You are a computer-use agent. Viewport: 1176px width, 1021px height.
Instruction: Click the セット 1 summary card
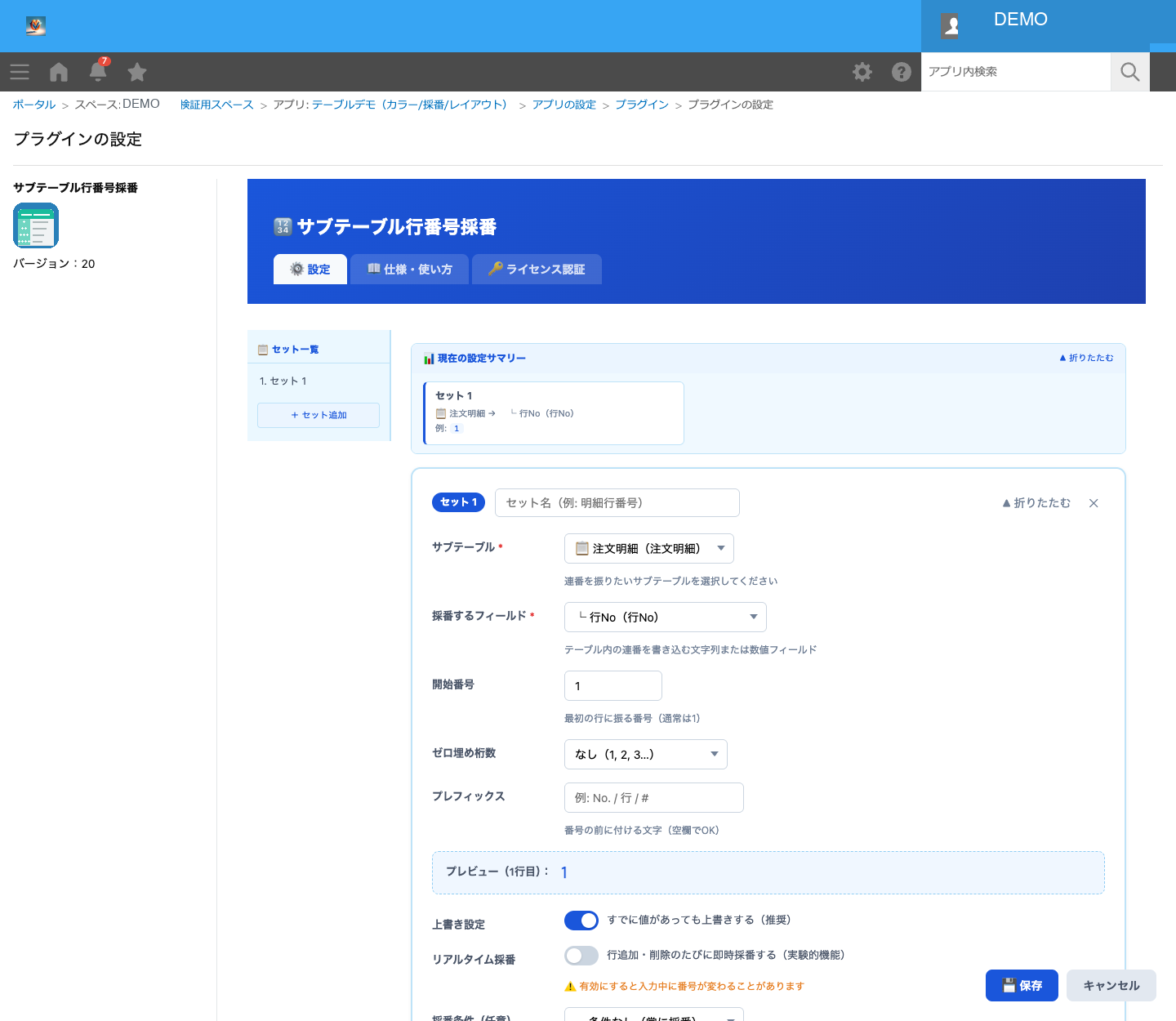(554, 412)
